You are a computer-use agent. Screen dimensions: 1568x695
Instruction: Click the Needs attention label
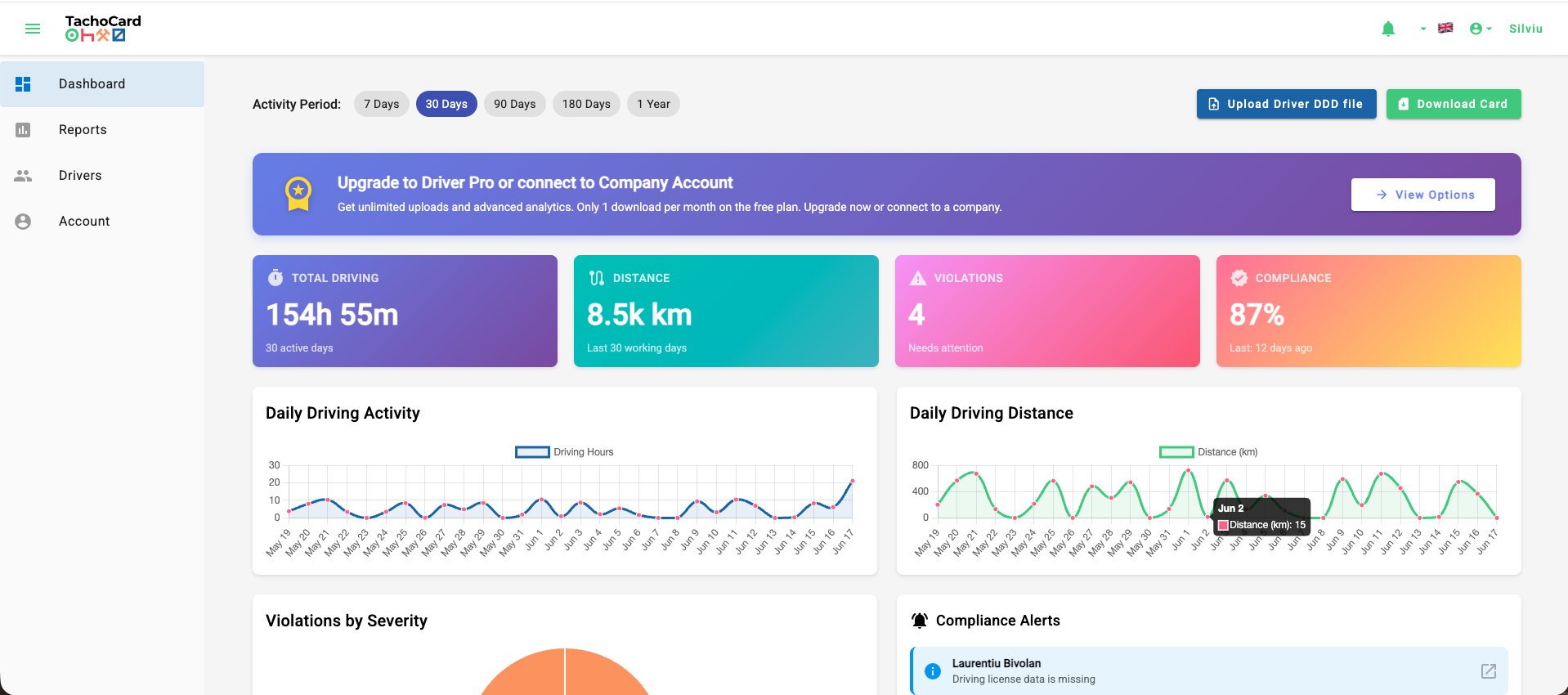click(946, 348)
